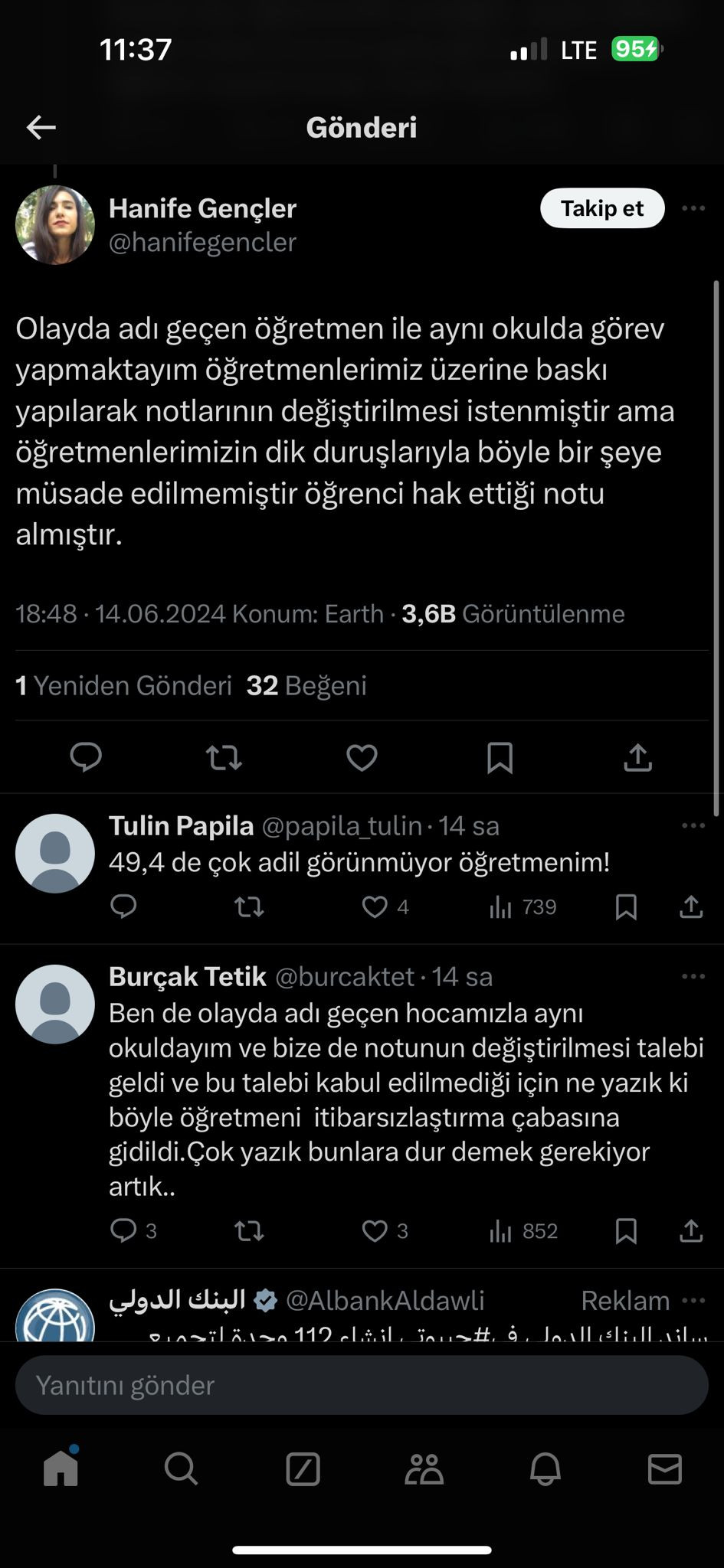The width and height of the screenshot is (724, 1568).
Task: Open the Notifications bell tab
Action: pyautogui.click(x=545, y=1469)
